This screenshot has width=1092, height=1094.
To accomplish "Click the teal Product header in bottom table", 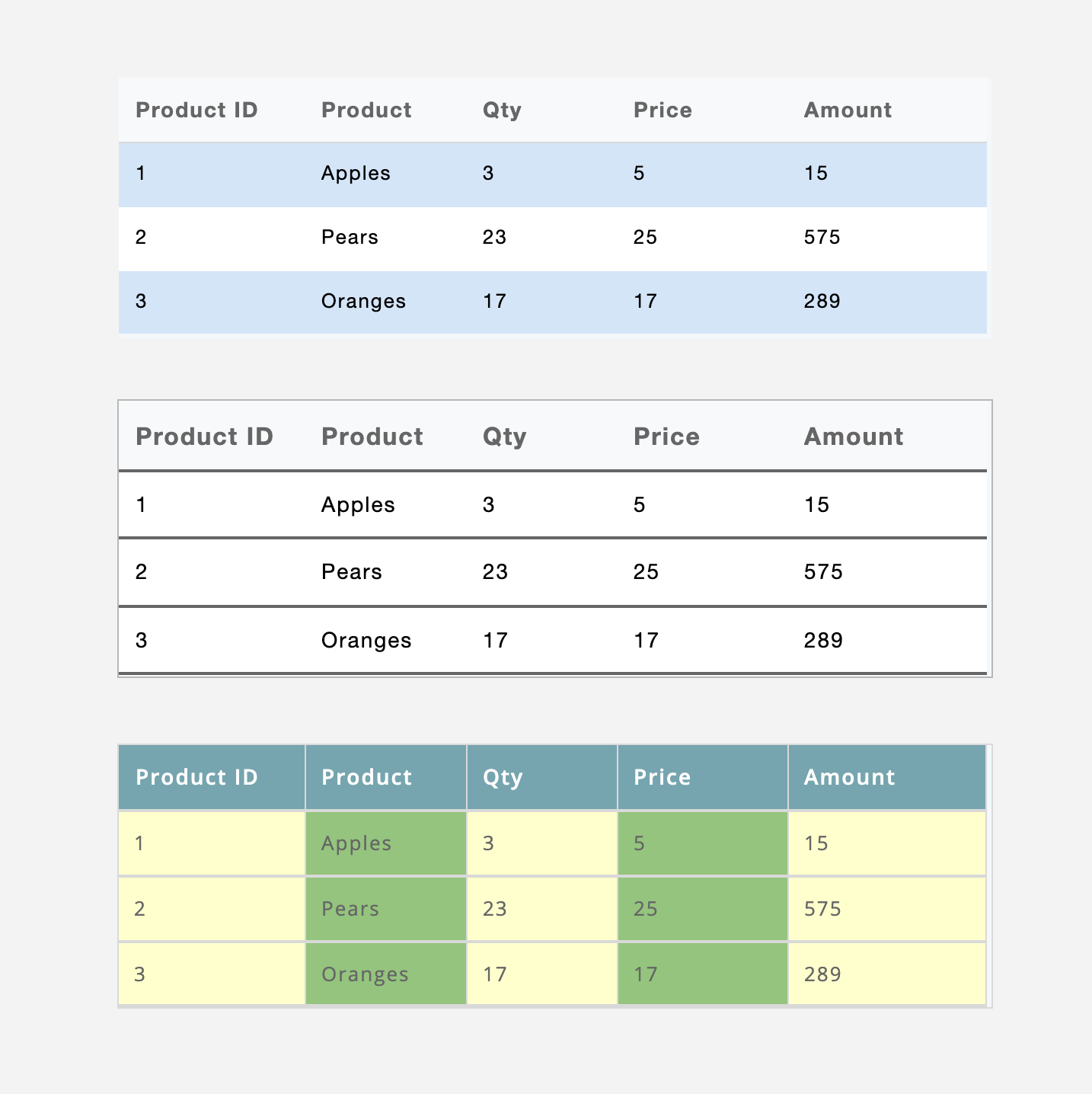I will click(x=386, y=778).
